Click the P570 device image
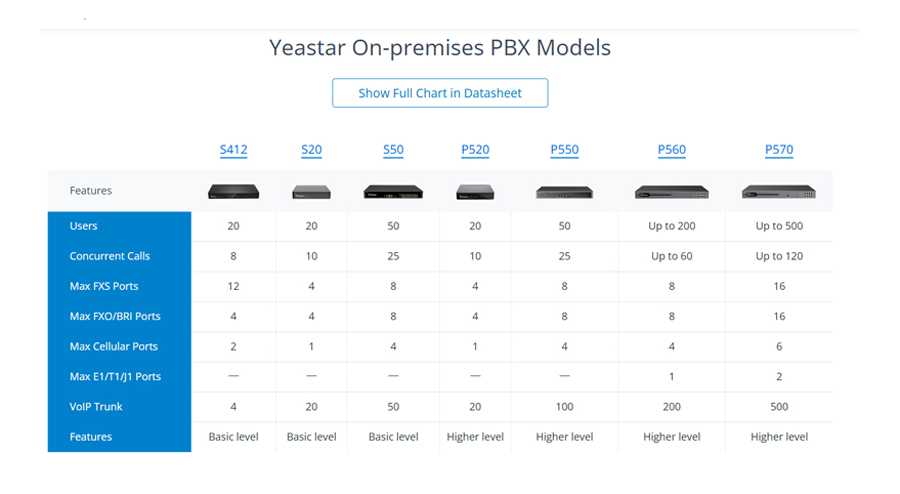Image resolution: width=900 pixels, height=494 pixels. tap(778, 191)
